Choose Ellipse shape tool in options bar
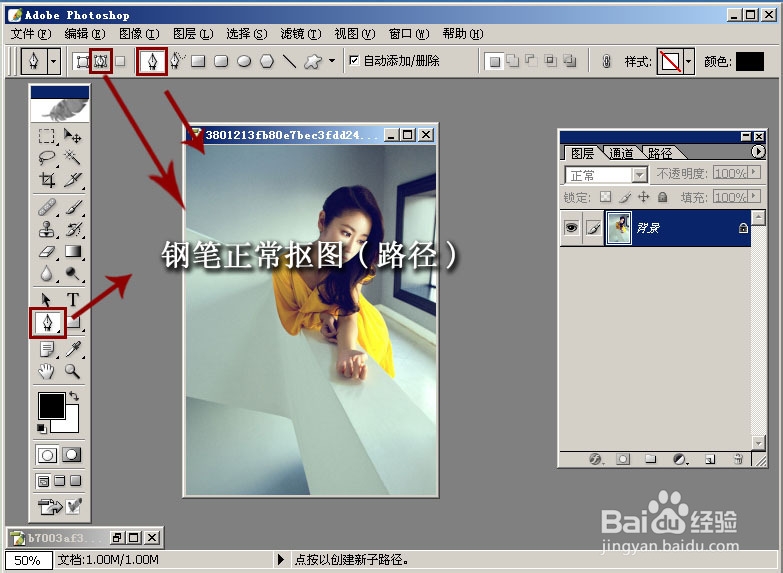Screen dimensions: 783x573 tap(244, 61)
